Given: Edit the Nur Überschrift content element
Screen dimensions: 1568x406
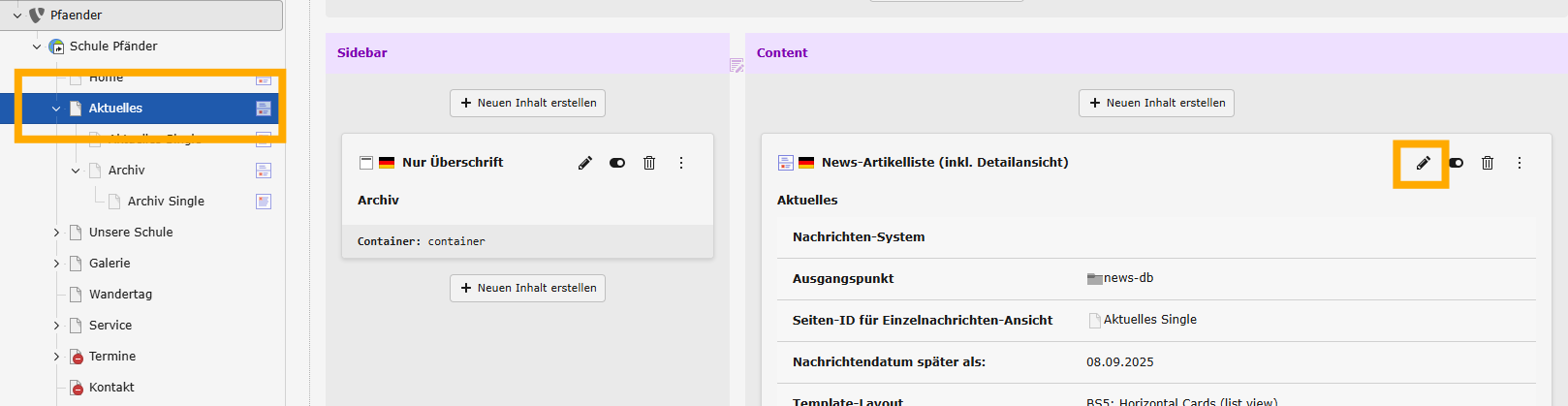Looking at the screenshot, I should click(x=585, y=163).
